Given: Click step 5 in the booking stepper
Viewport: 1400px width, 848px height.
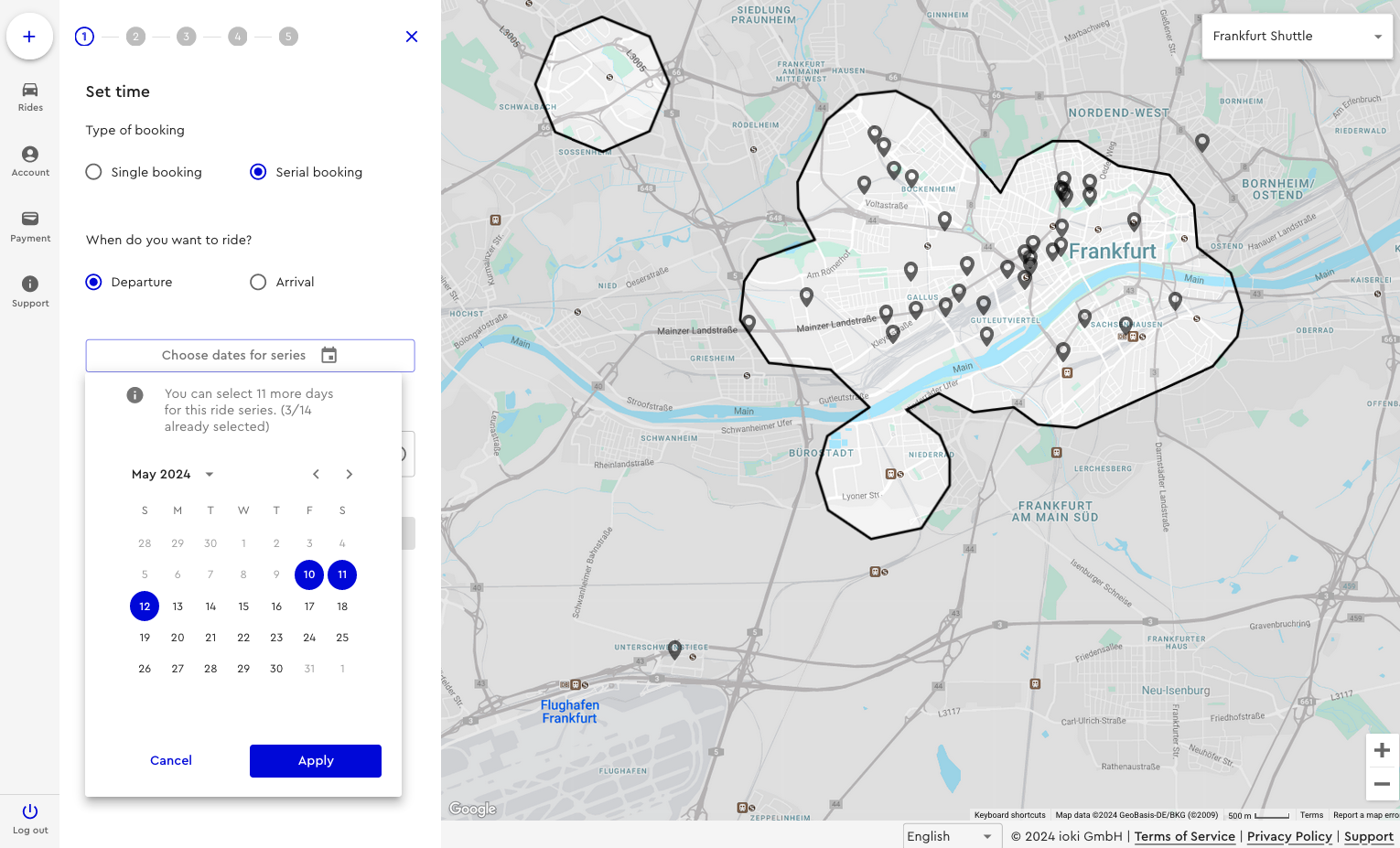Looking at the screenshot, I should tap(288, 37).
